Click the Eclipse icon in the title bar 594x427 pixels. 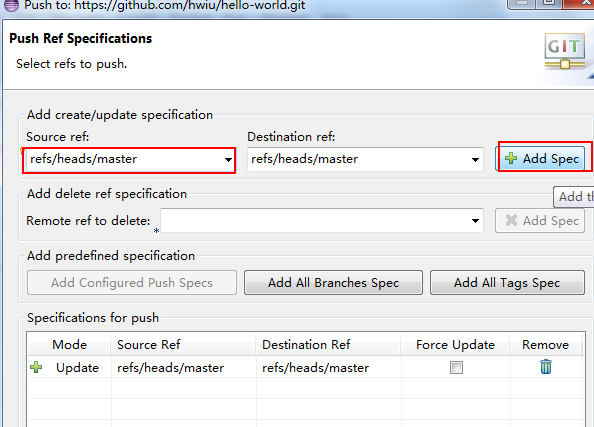11,5
